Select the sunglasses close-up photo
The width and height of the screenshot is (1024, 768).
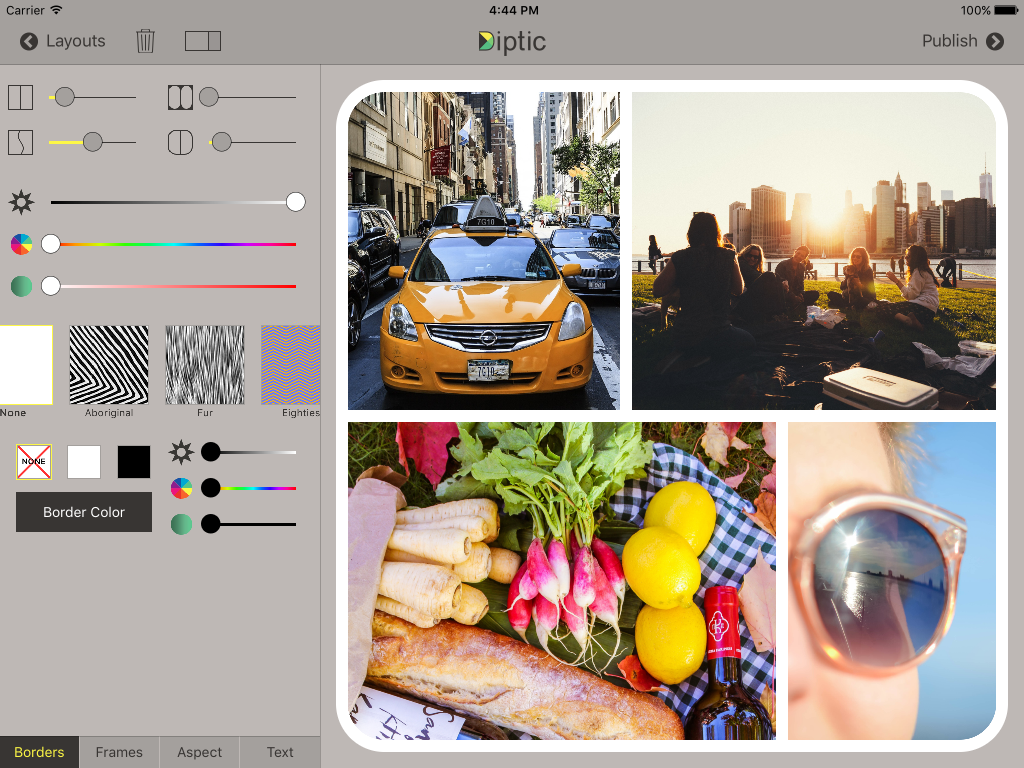point(892,581)
